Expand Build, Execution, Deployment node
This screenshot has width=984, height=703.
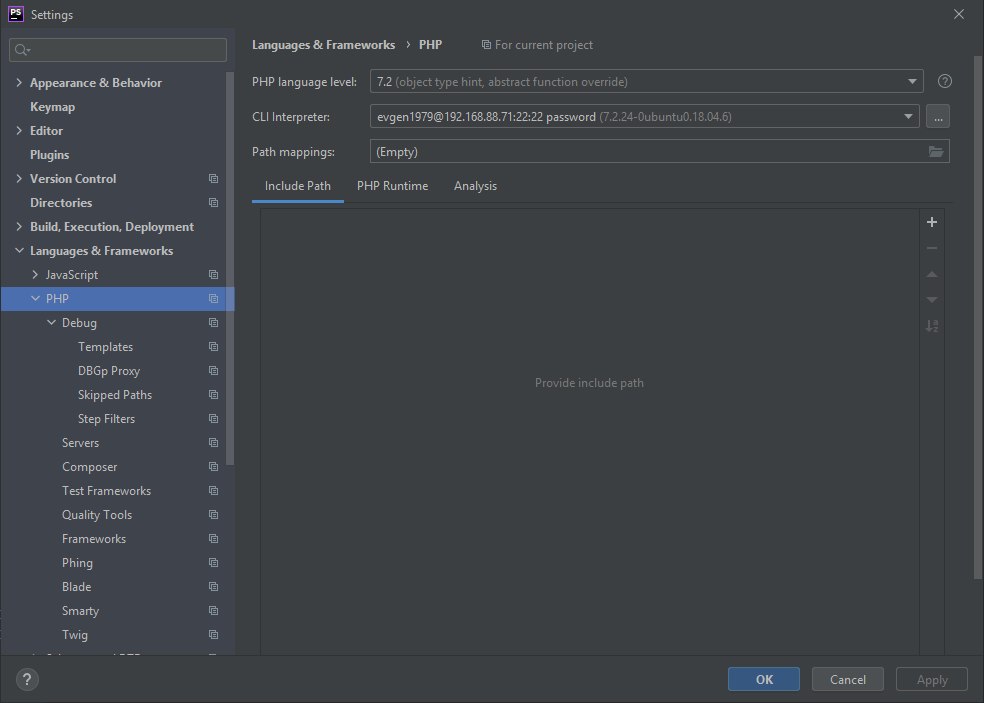(x=19, y=227)
